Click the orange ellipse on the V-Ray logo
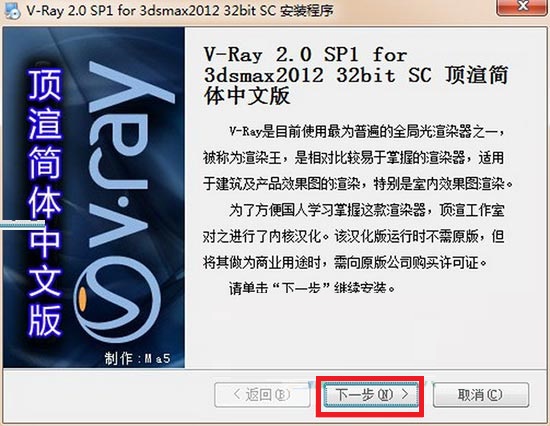550x426 pixels. tap(82, 299)
